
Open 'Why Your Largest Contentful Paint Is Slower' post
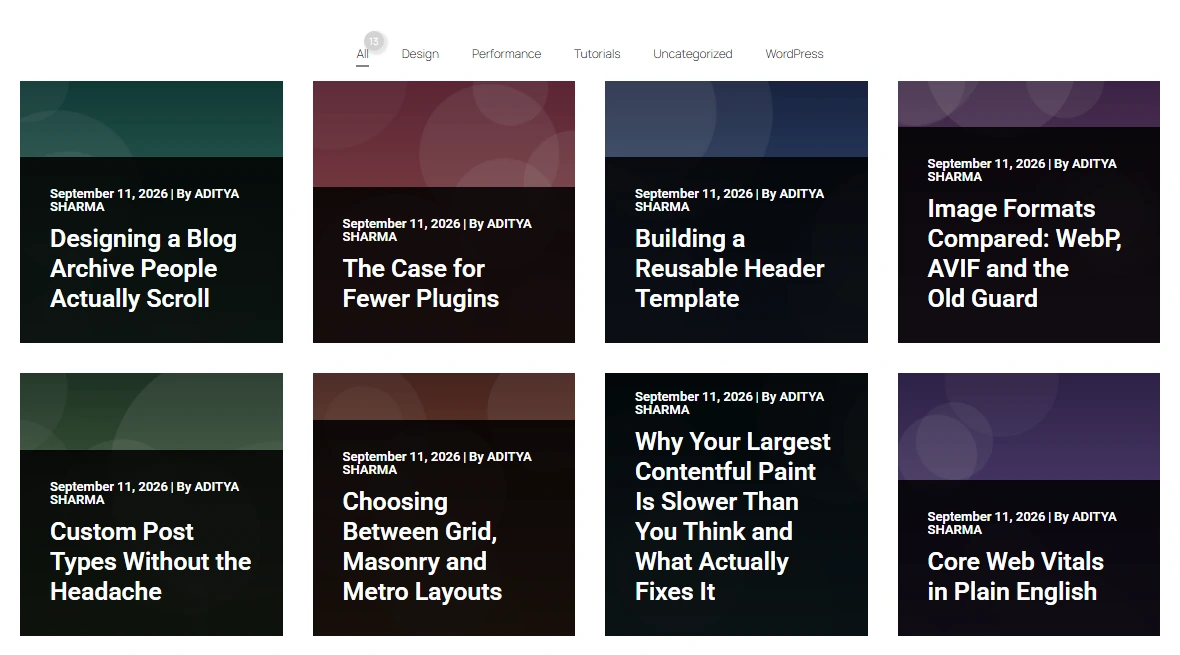[x=732, y=516]
